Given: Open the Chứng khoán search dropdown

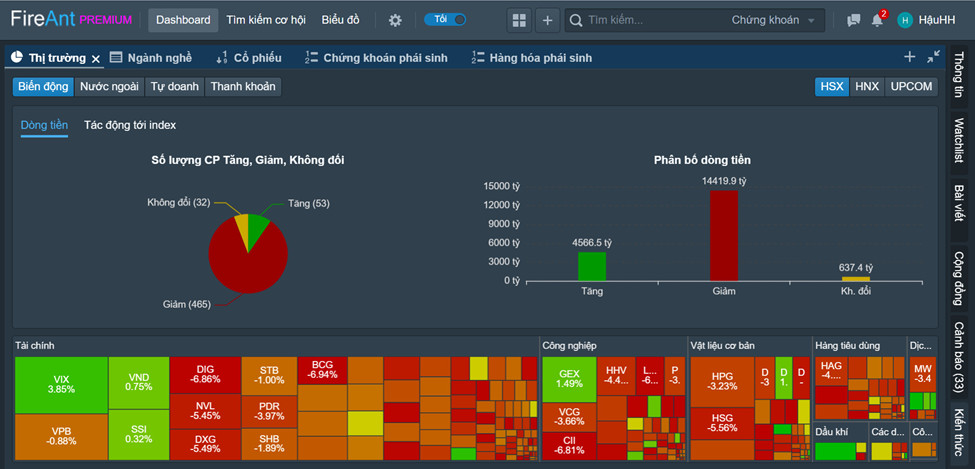Looking at the screenshot, I should click(773, 21).
